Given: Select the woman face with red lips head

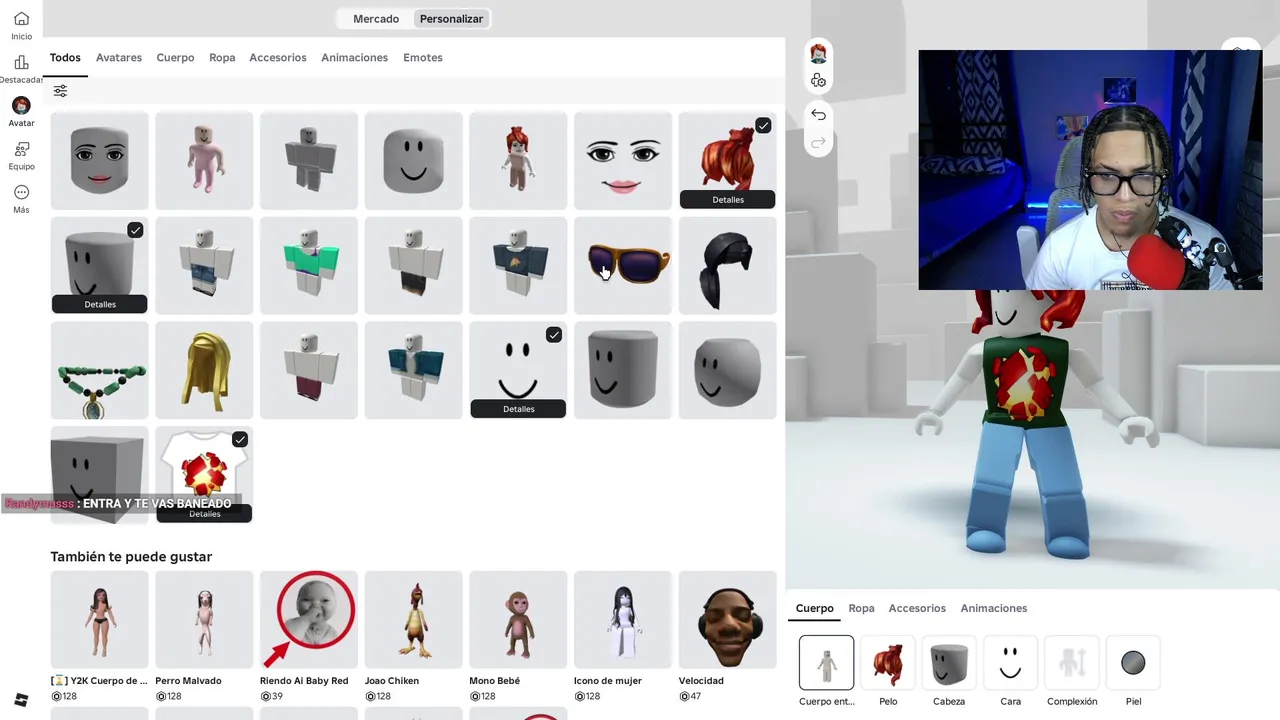Looking at the screenshot, I should [100, 161].
